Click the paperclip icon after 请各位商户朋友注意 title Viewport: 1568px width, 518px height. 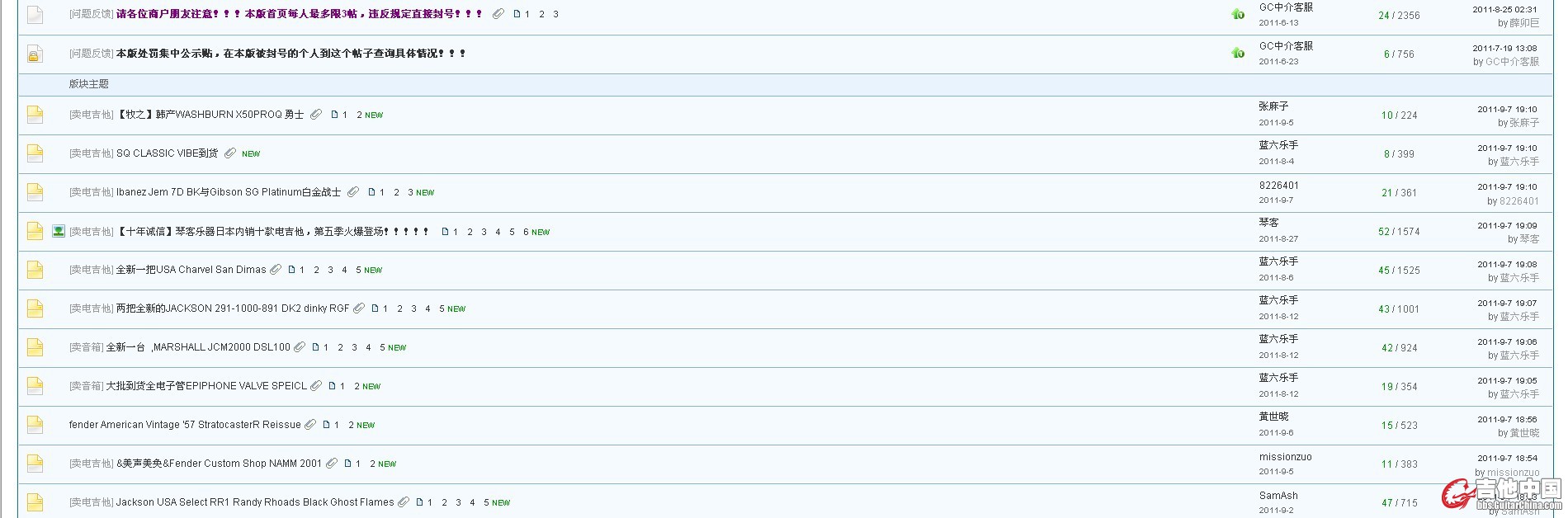[x=498, y=14]
